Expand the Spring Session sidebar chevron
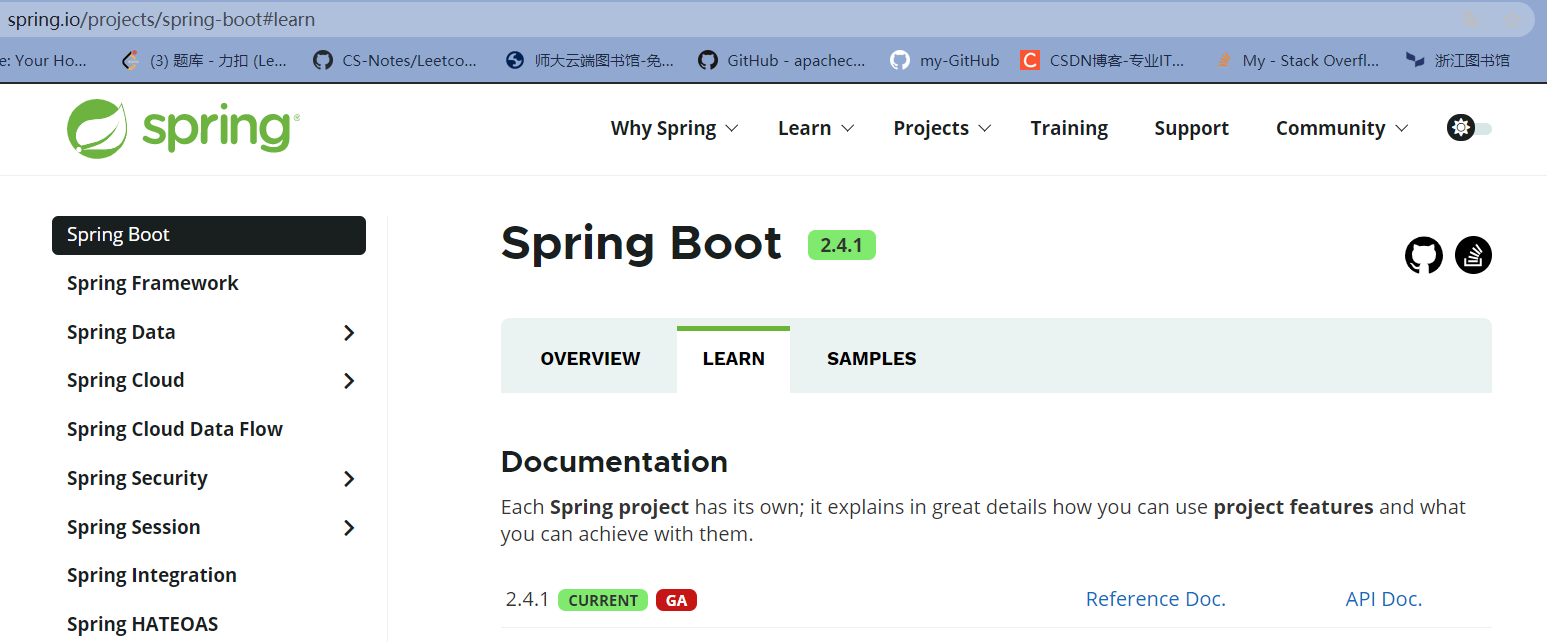Screen dimensions: 1547x642 pos(349,528)
